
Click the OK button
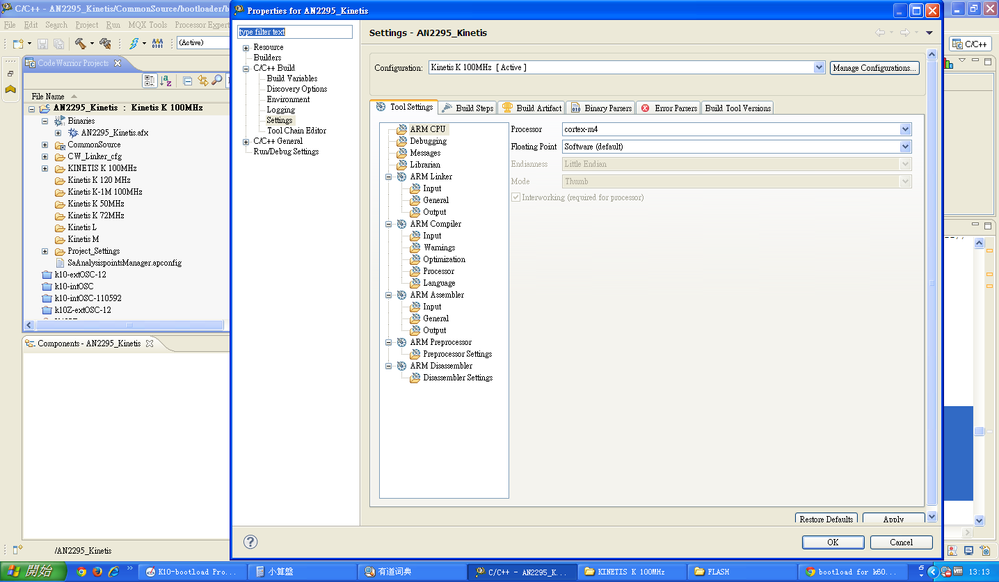(833, 542)
